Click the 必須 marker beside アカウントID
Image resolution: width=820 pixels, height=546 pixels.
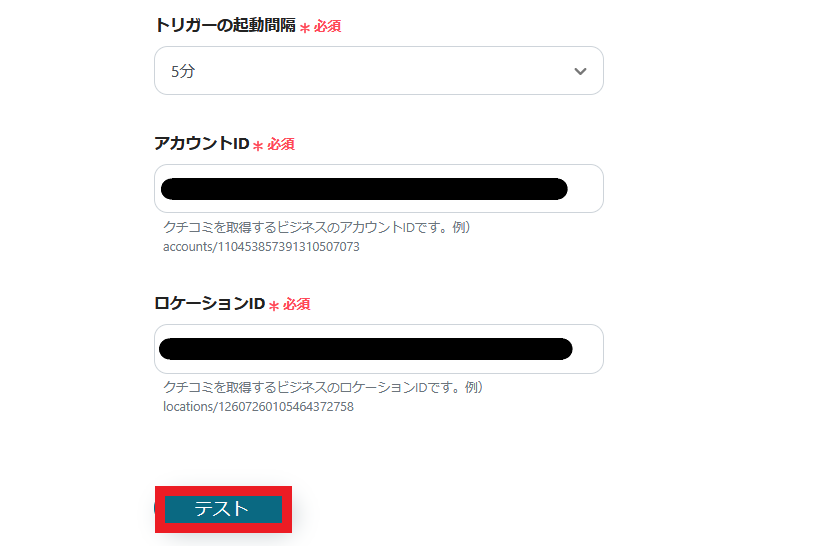coord(281,144)
